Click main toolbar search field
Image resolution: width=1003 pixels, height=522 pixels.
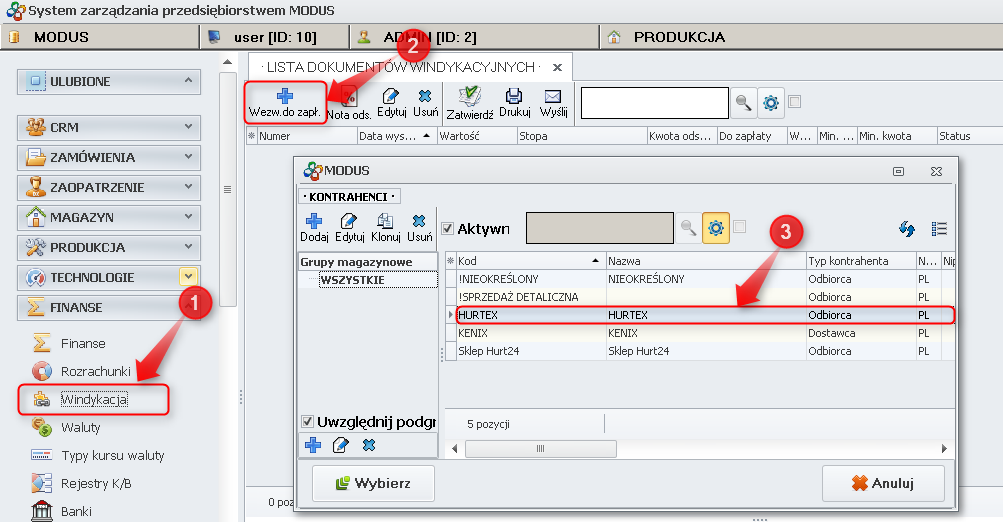(x=654, y=103)
